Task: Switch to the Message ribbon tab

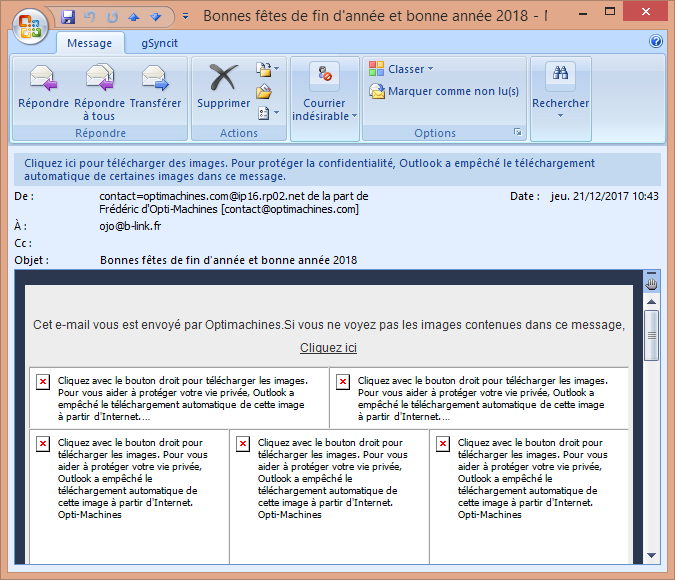Action: pos(90,43)
